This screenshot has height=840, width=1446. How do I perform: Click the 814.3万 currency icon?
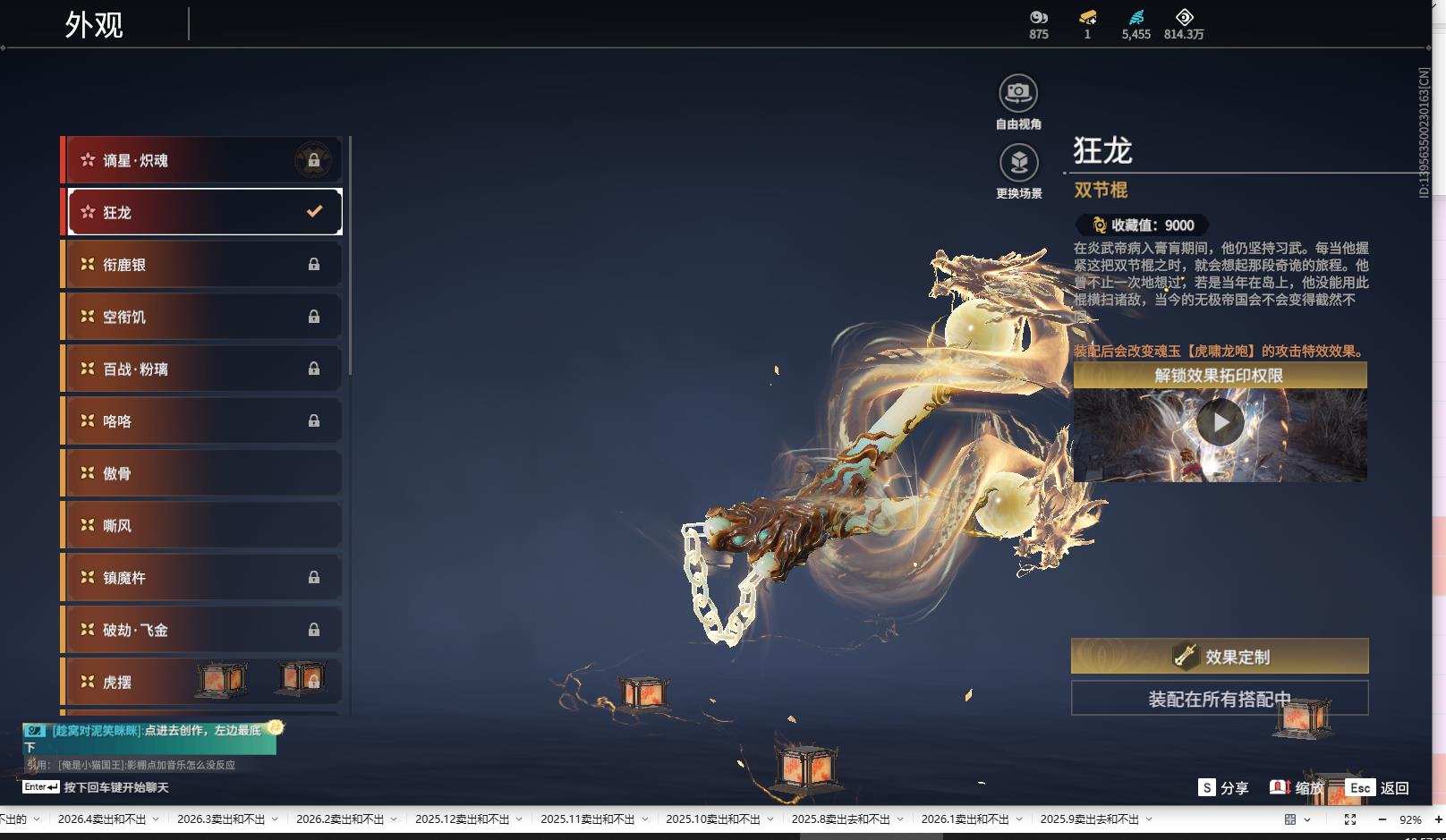1184,17
